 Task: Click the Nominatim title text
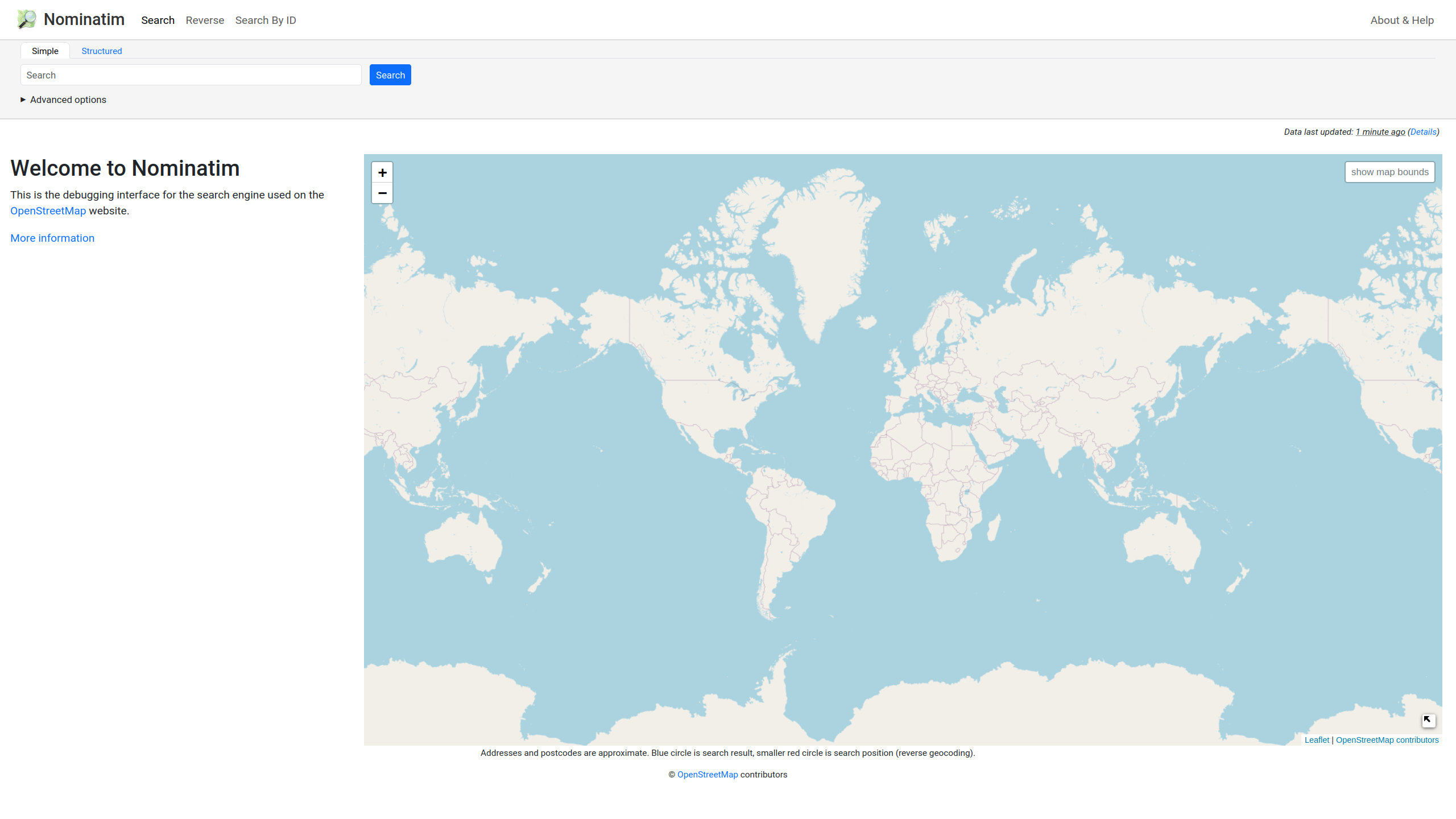click(x=84, y=19)
